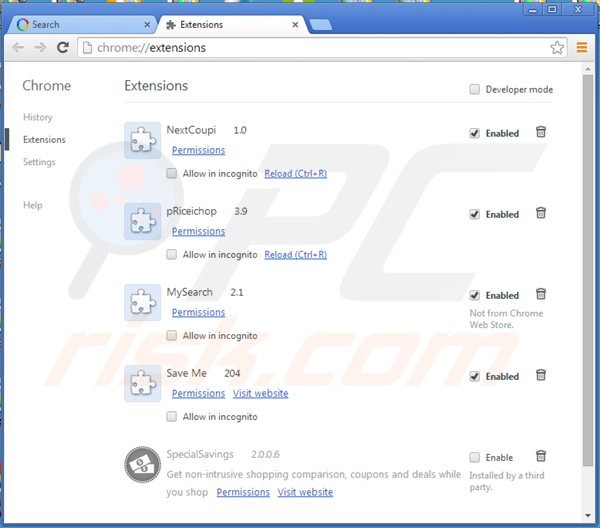View NextCoupi Permissions
The image size is (600, 528).
(x=198, y=150)
